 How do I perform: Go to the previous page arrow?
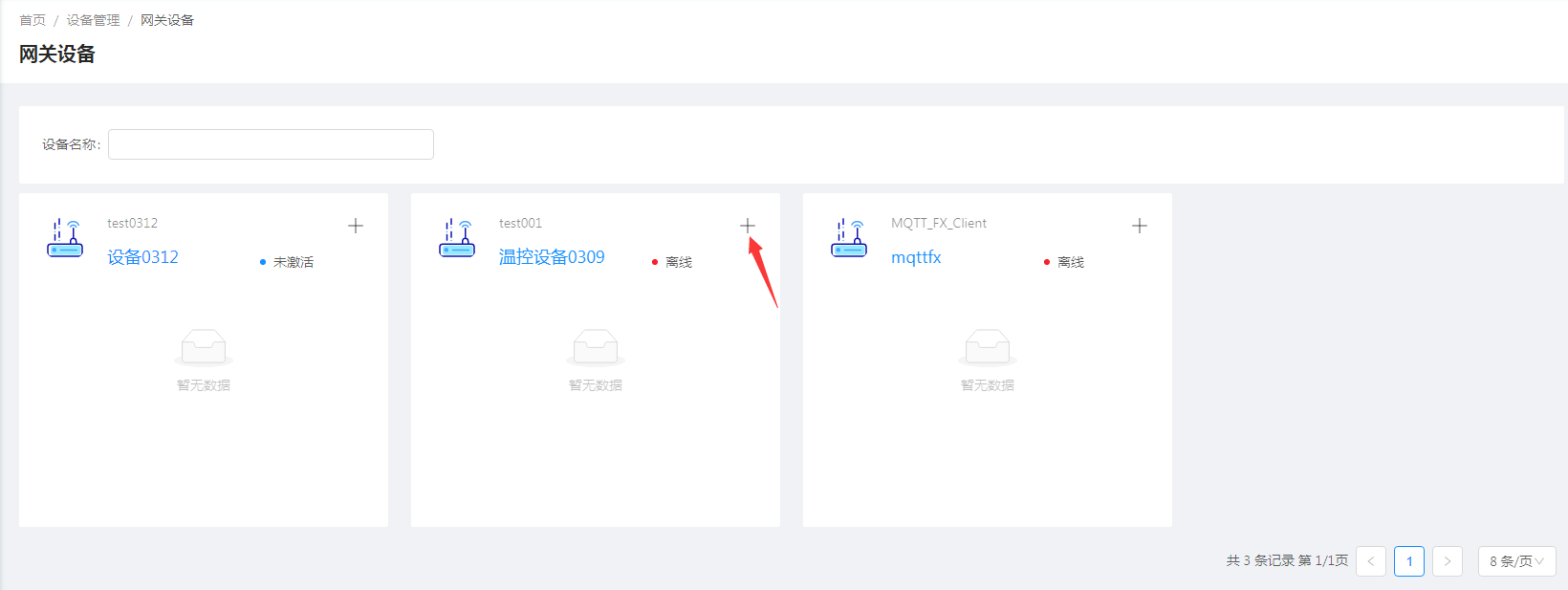point(1371,561)
